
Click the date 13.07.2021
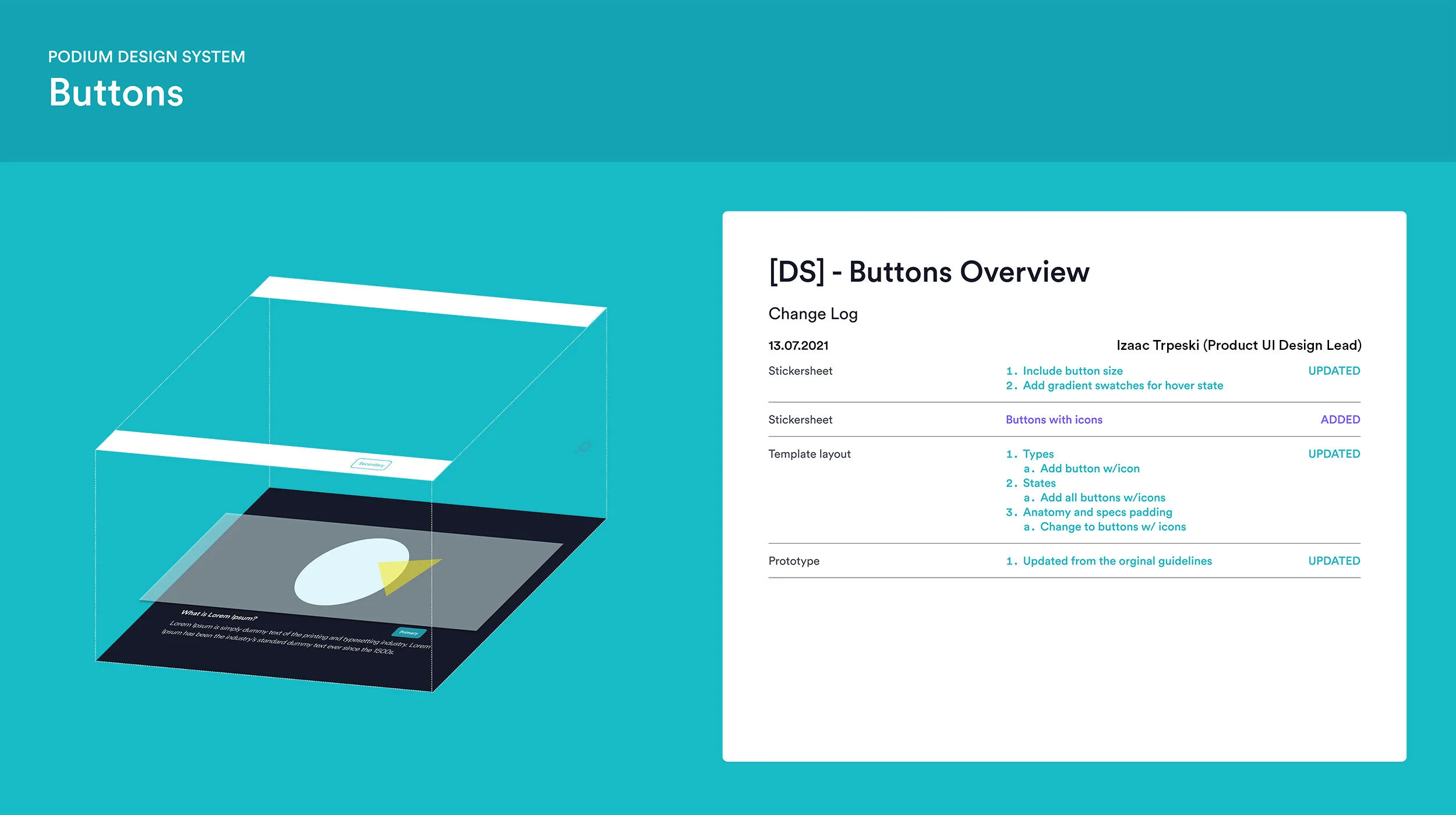click(x=798, y=345)
